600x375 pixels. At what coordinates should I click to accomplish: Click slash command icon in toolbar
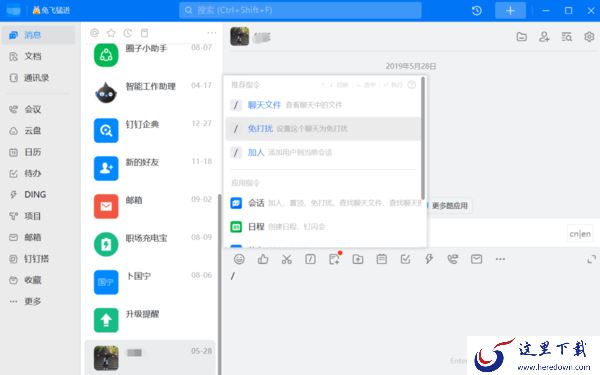tap(310, 259)
